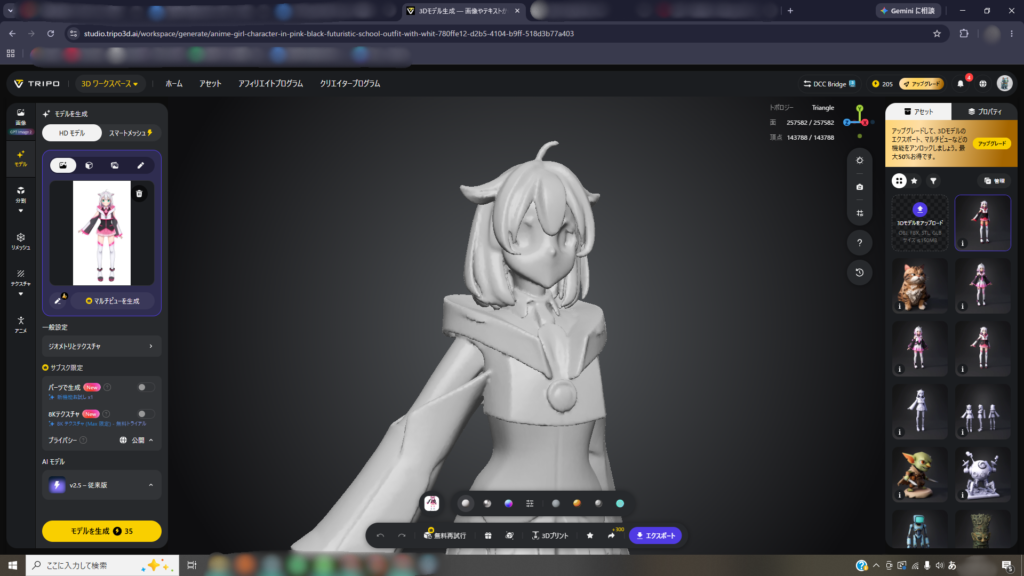Viewport: 1024px width, 576px height.
Task: Switch to the プロパティ panel tab
Action: coord(984,112)
